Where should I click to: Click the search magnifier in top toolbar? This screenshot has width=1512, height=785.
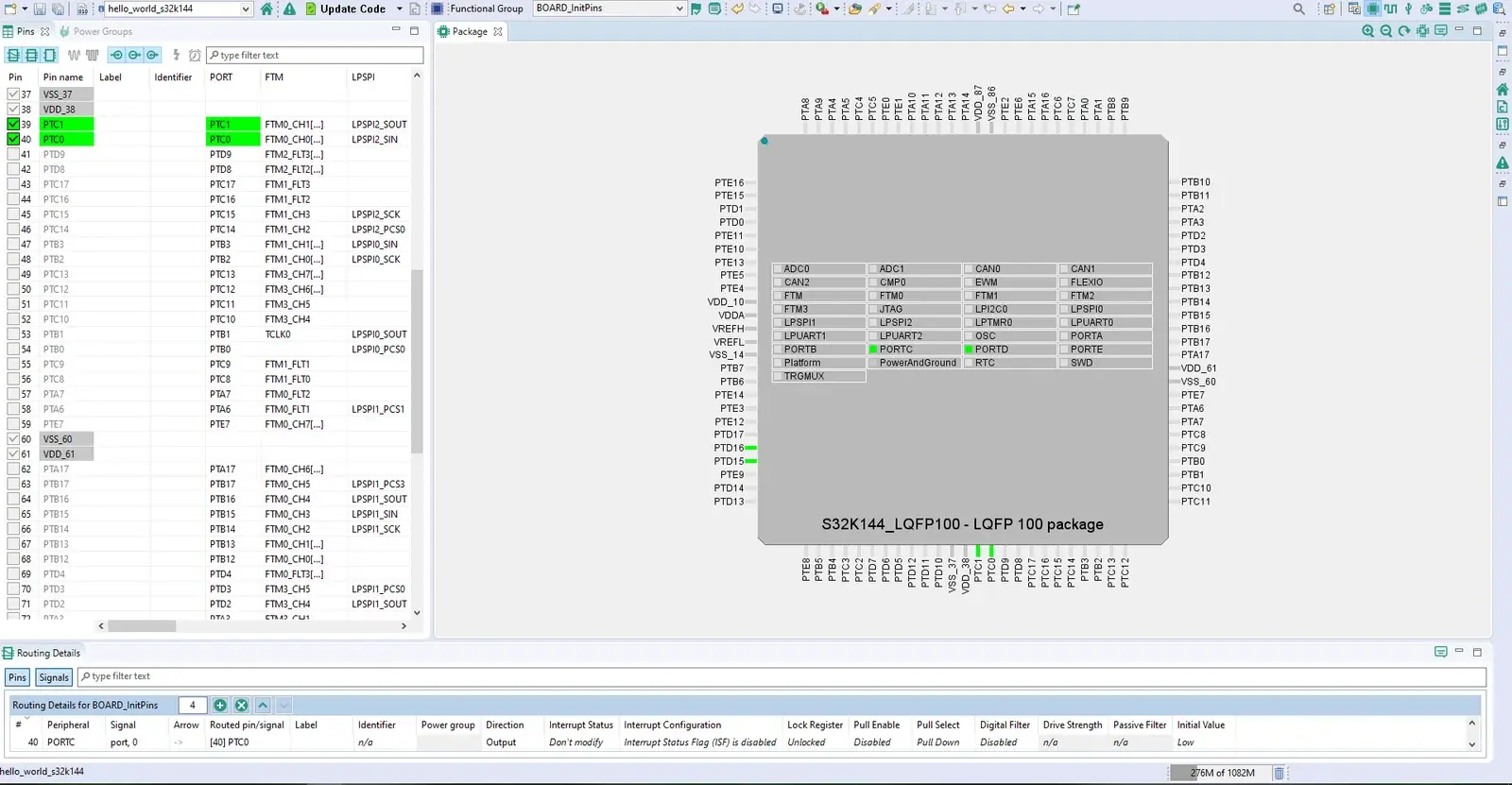(1298, 9)
